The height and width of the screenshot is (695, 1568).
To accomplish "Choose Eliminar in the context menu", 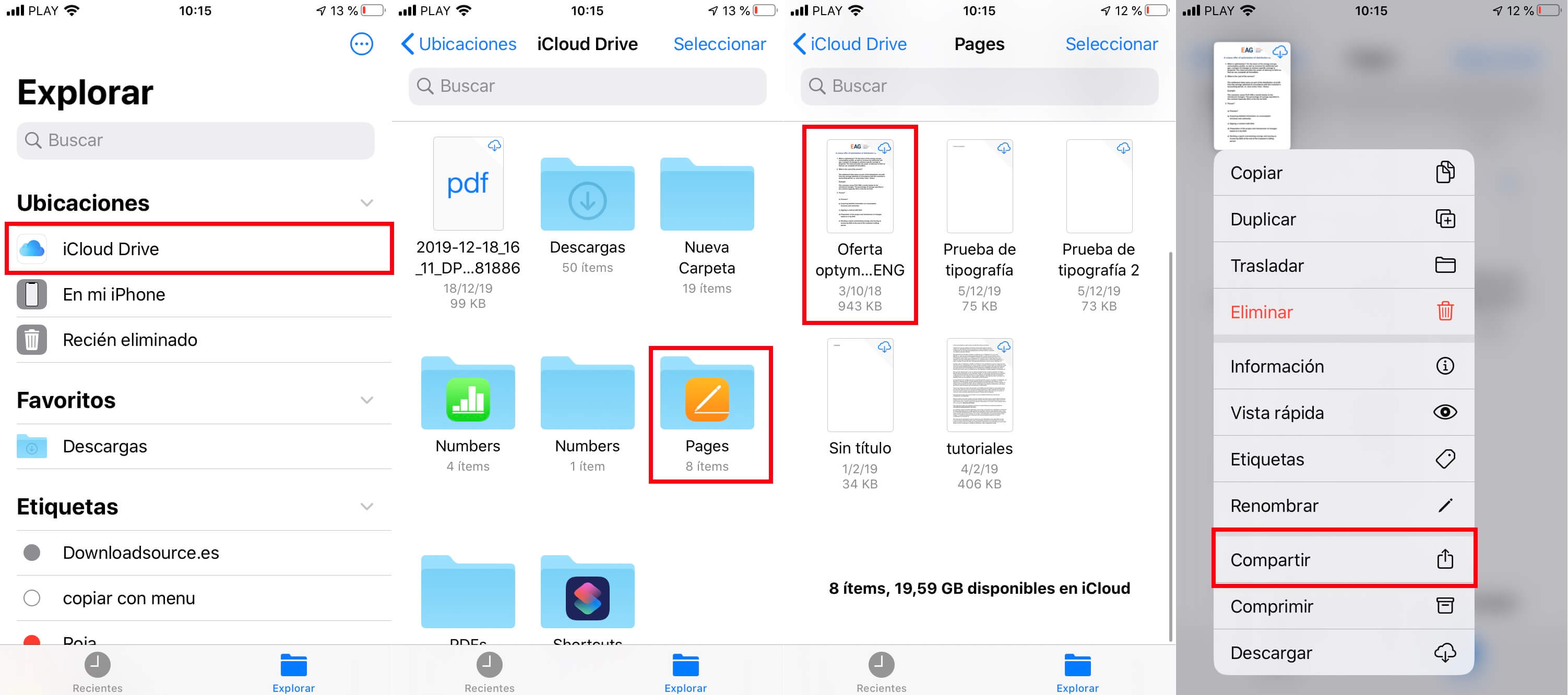I will pyautogui.click(x=1344, y=311).
